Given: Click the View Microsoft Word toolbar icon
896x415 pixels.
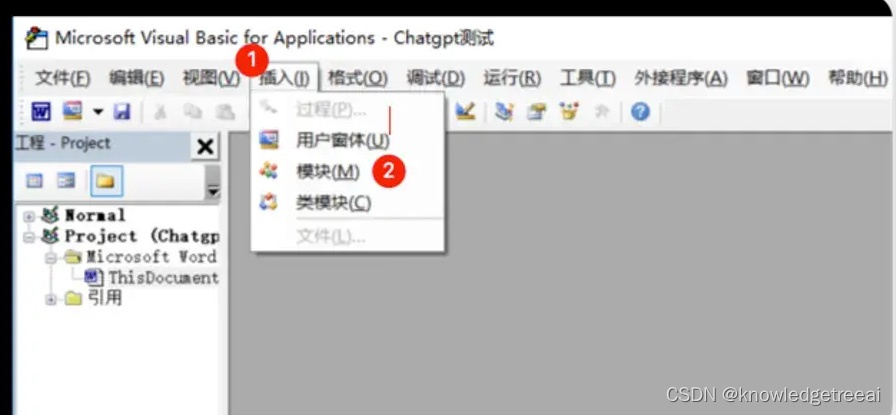Looking at the screenshot, I should click(41, 112).
